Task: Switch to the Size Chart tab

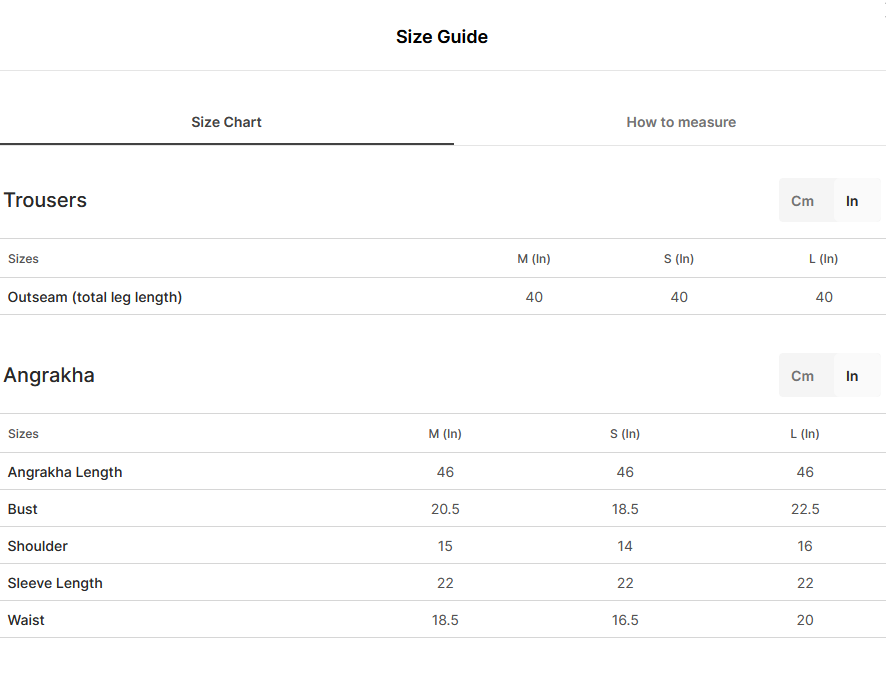Action: click(x=226, y=122)
